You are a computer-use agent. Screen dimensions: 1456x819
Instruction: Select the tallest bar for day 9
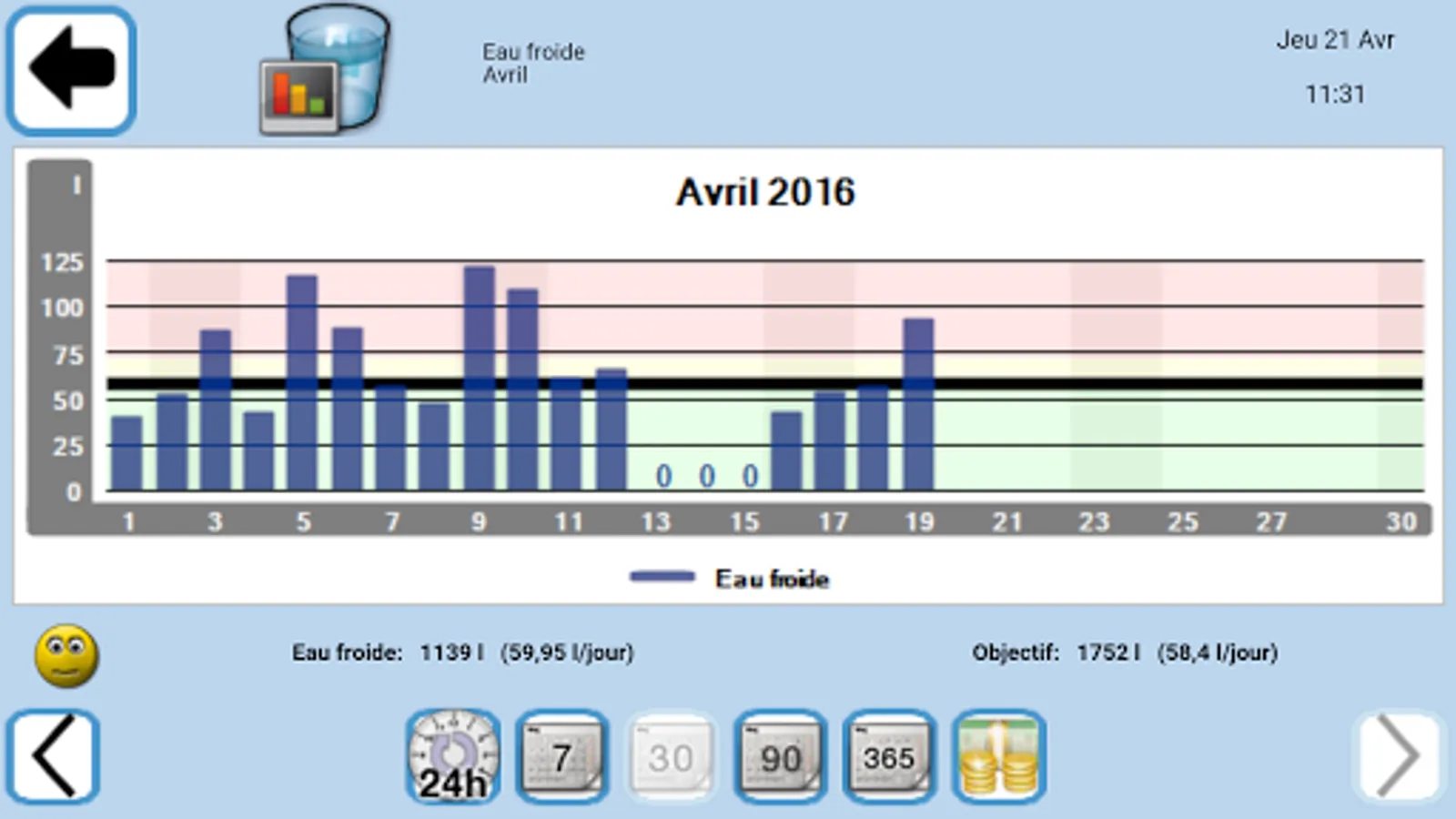click(479, 378)
